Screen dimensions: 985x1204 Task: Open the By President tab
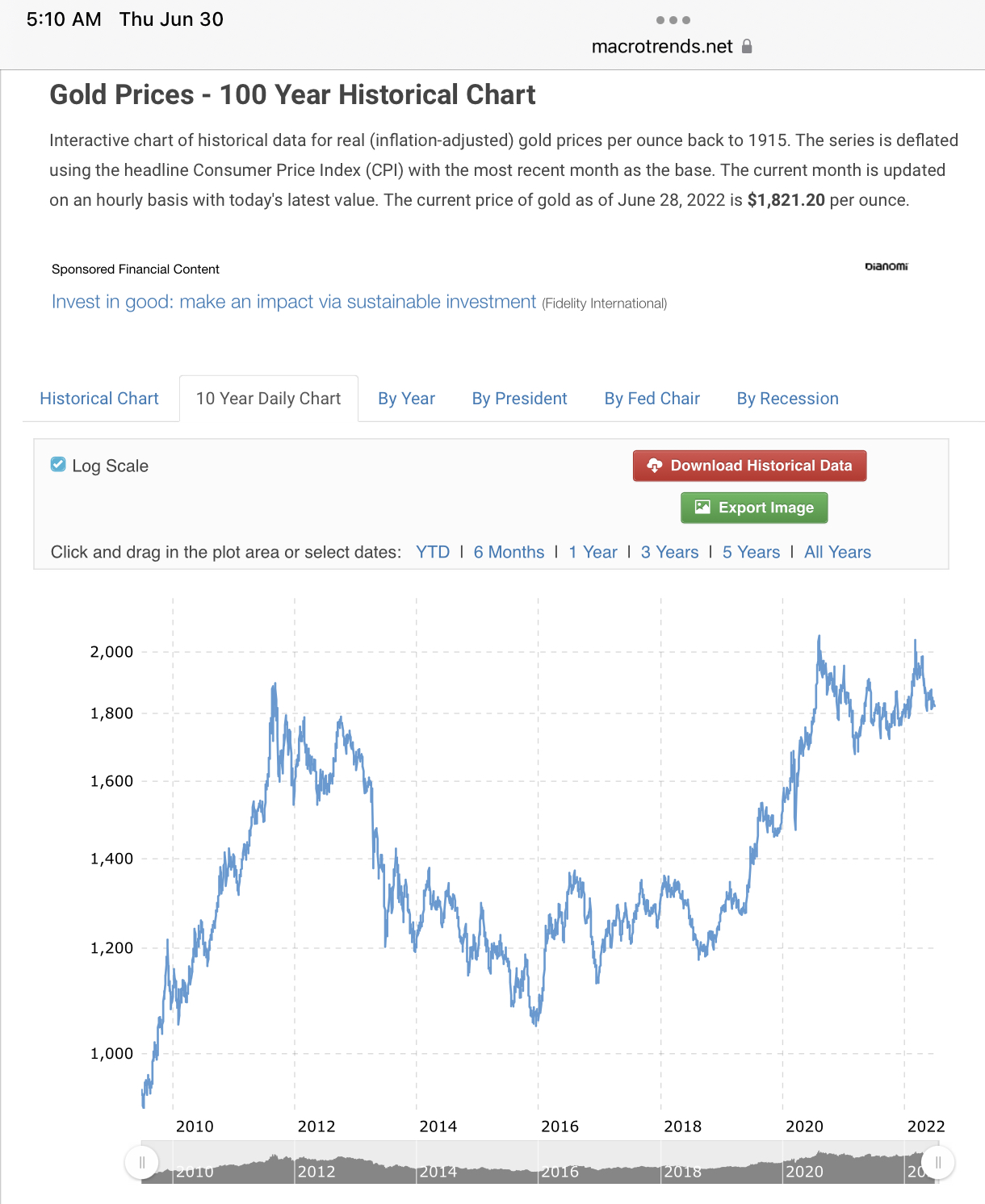(519, 399)
